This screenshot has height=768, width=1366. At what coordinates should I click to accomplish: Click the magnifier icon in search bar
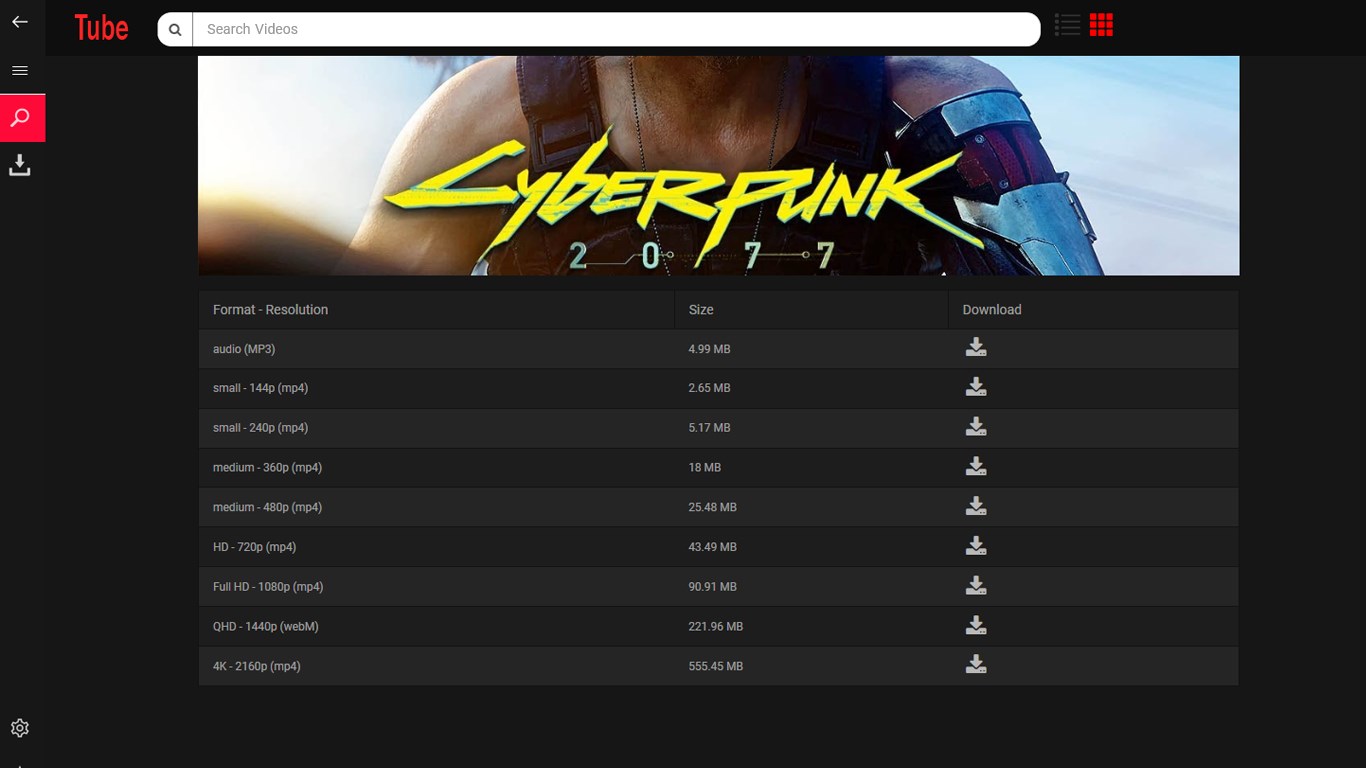tap(175, 29)
